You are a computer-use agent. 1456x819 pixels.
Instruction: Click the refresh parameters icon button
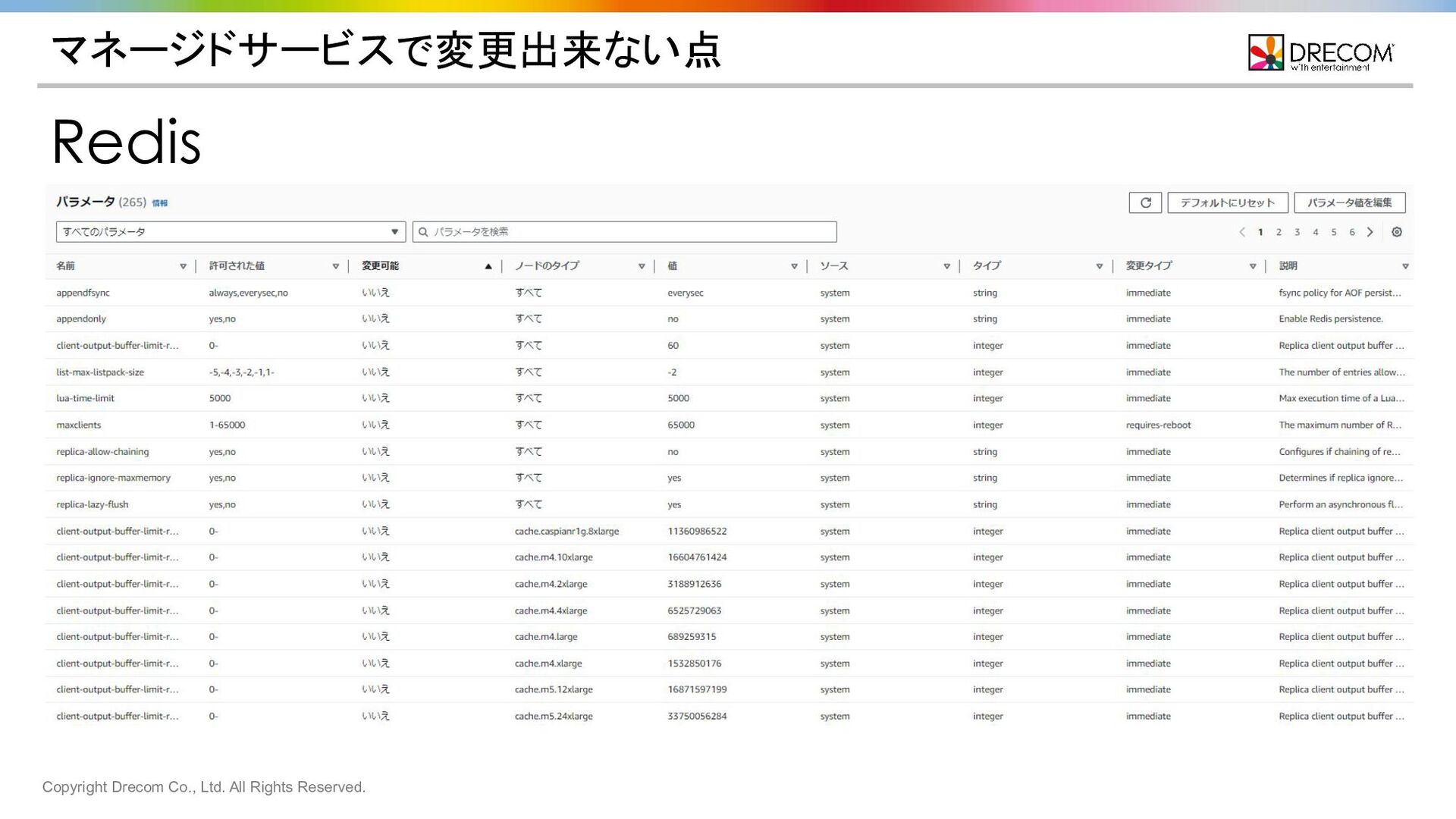click(1145, 202)
